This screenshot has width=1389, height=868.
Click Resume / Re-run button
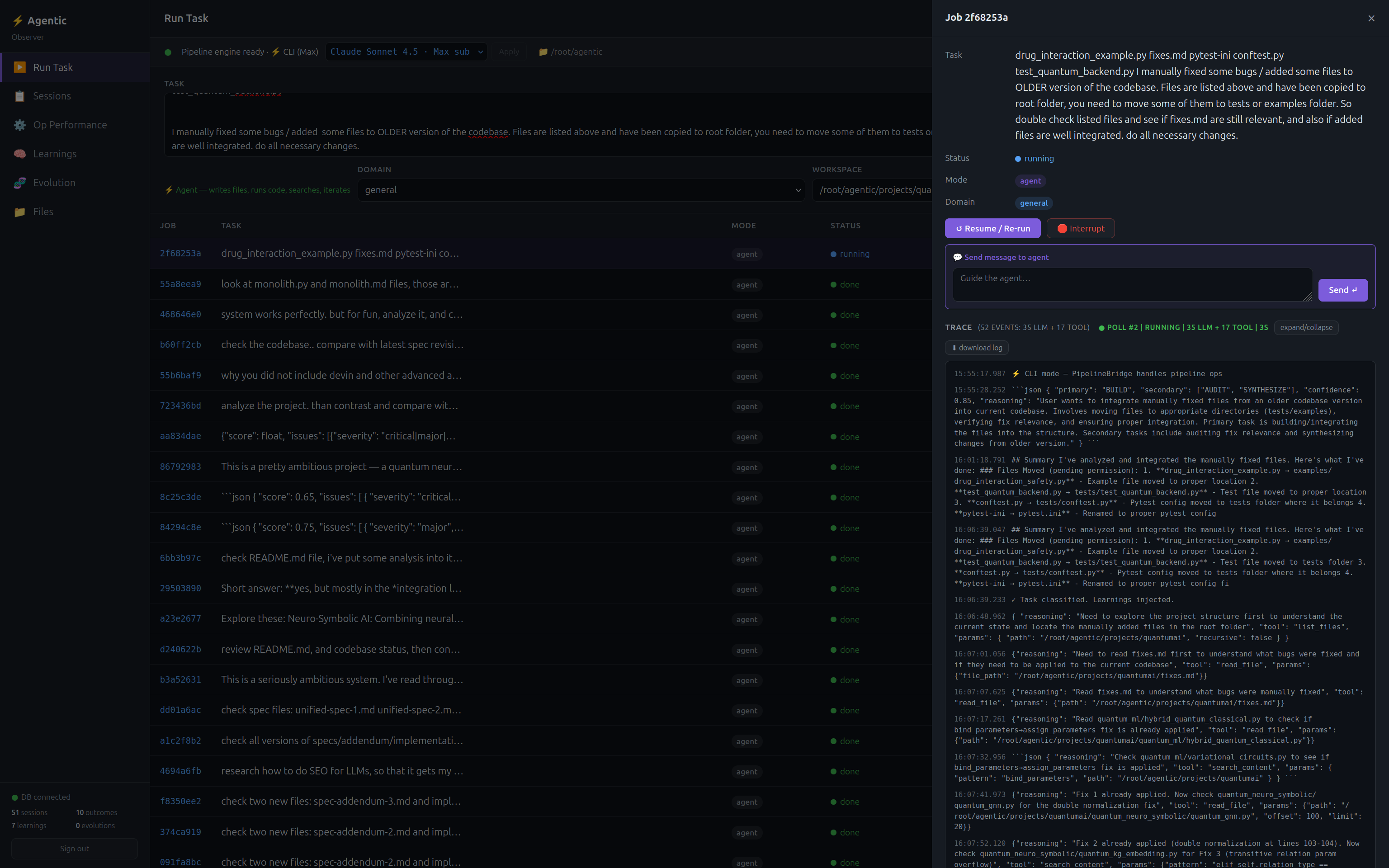tap(992, 228)
